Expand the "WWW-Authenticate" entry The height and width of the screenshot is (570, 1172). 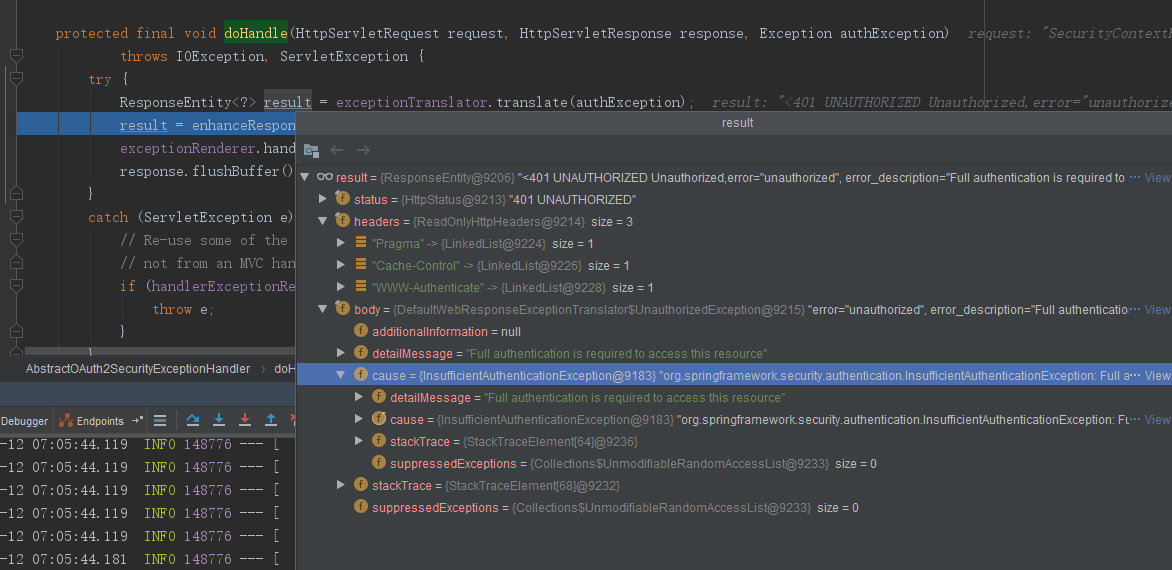point(341,287)
